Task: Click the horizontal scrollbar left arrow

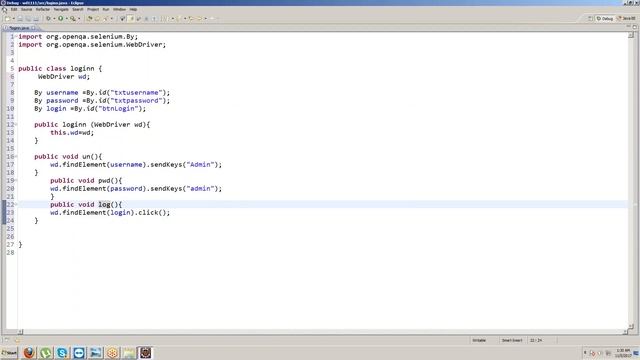Action: click(x=20, y=332)
